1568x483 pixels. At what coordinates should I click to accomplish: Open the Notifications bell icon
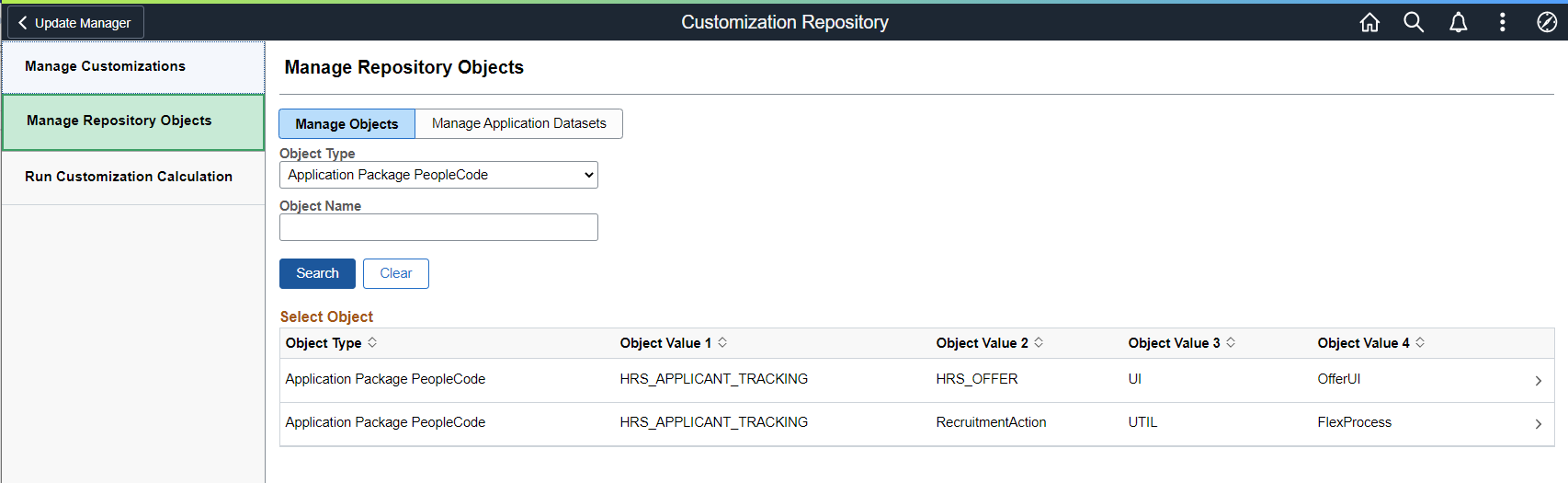point(1458,22)
